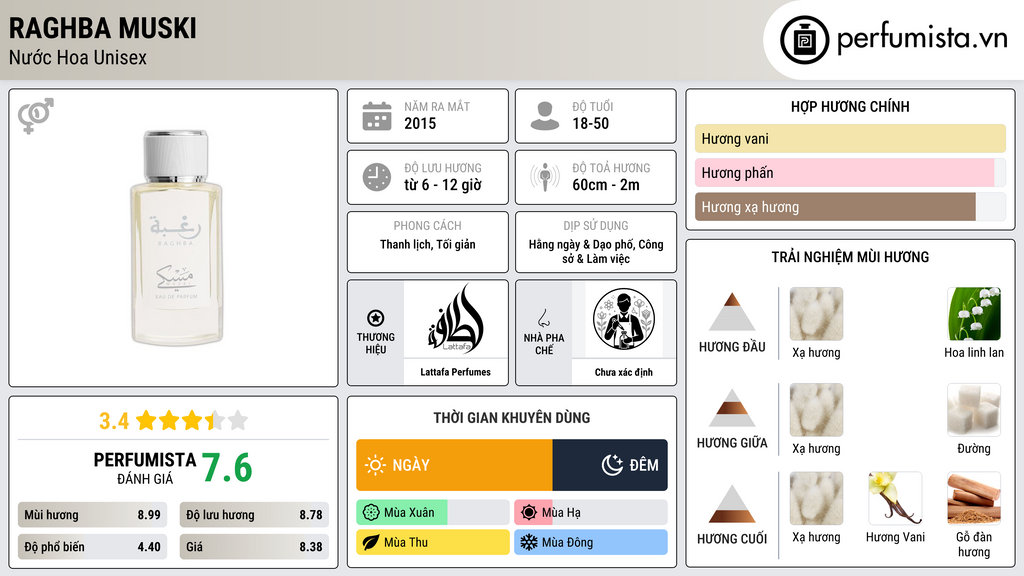Click the Mùa Thu season bar
The image size is (1024, 576).
(433, 542)
